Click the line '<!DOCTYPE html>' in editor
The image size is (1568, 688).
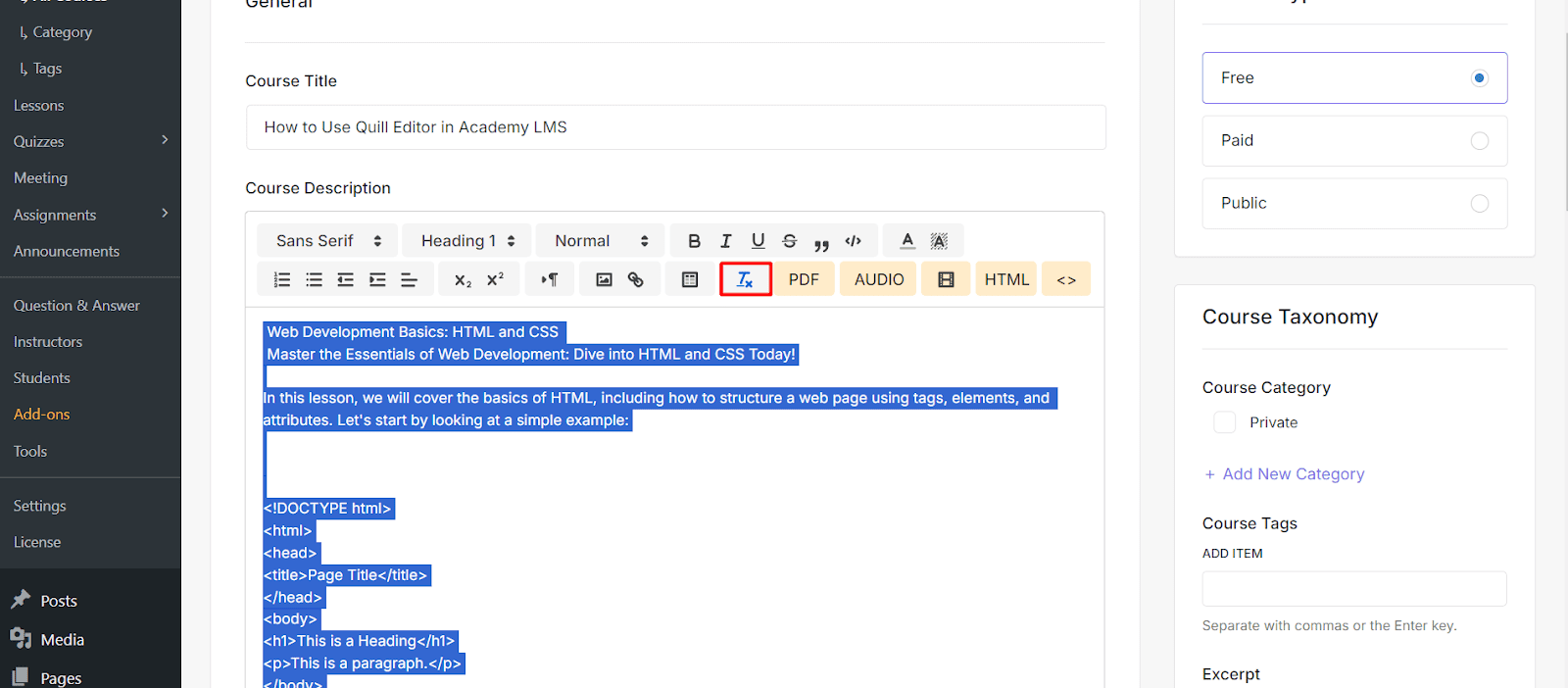[x=328, y=509]
